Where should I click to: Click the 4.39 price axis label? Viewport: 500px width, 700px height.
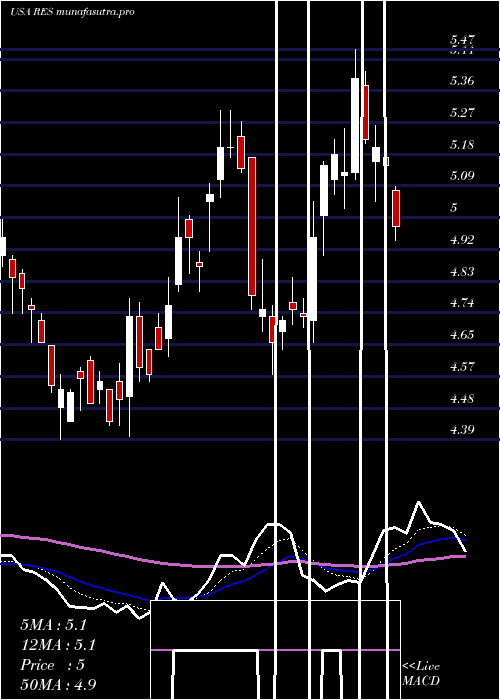click(x=462, y=430)
